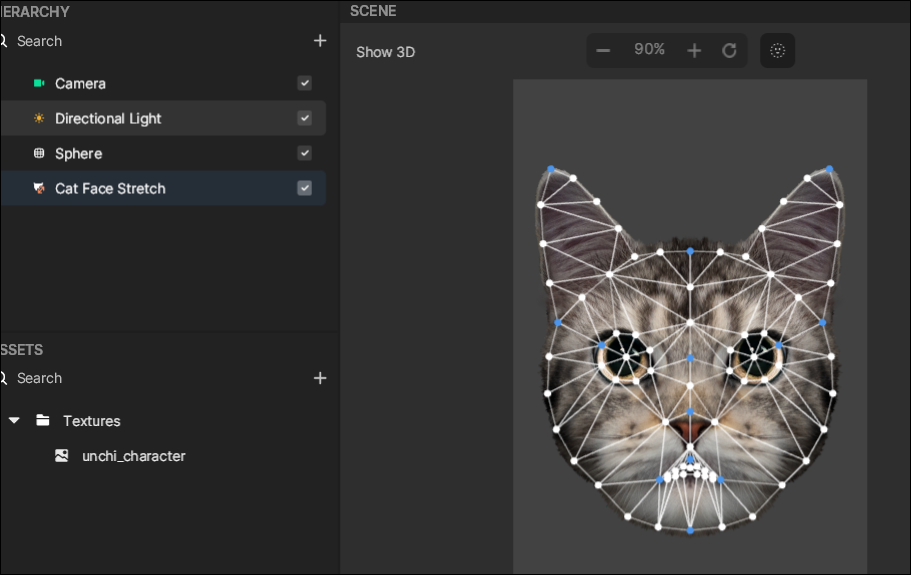The width and height of the screenshot is (911, 575).
Task: Add a new asset in Assets panel
Action: tap(320, 378)
